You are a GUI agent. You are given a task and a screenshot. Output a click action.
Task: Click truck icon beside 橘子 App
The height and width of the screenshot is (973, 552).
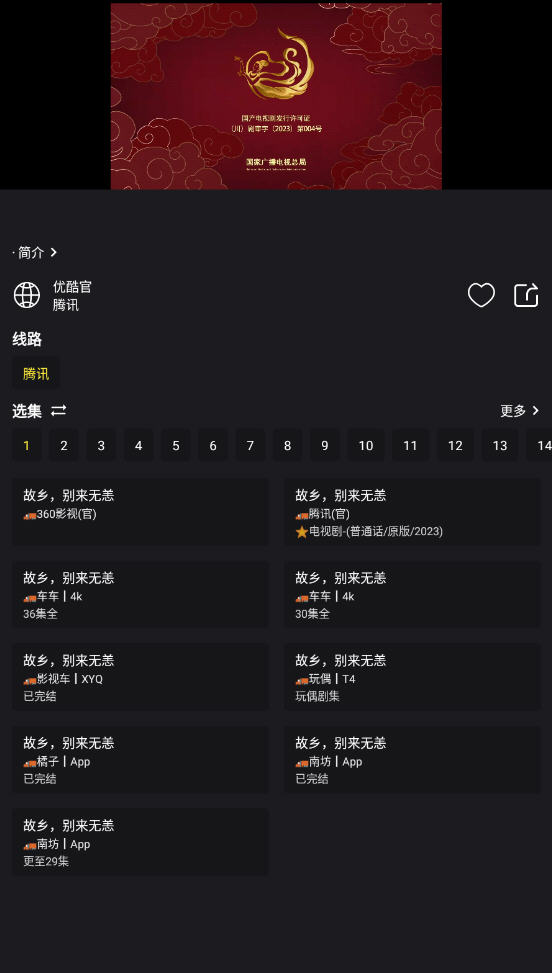(30, 763)
